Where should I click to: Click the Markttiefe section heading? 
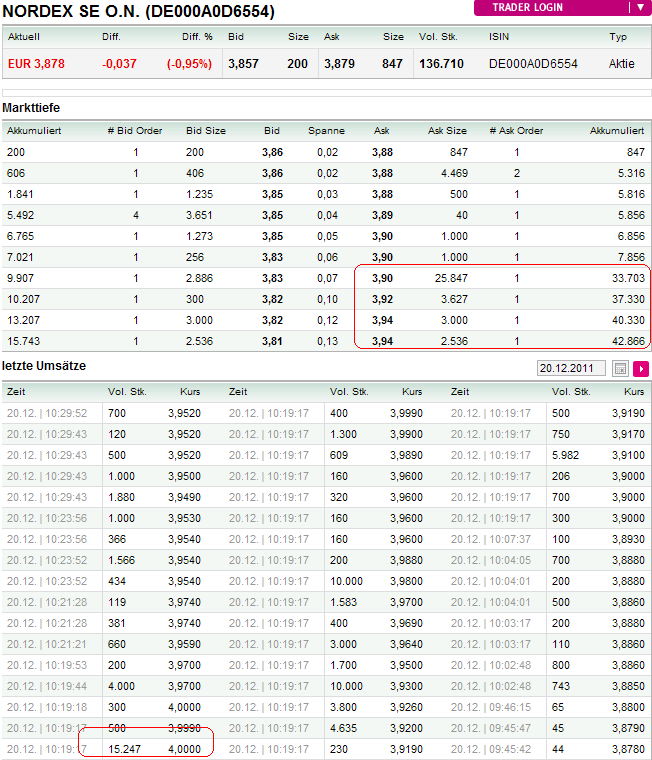(31, 108)
